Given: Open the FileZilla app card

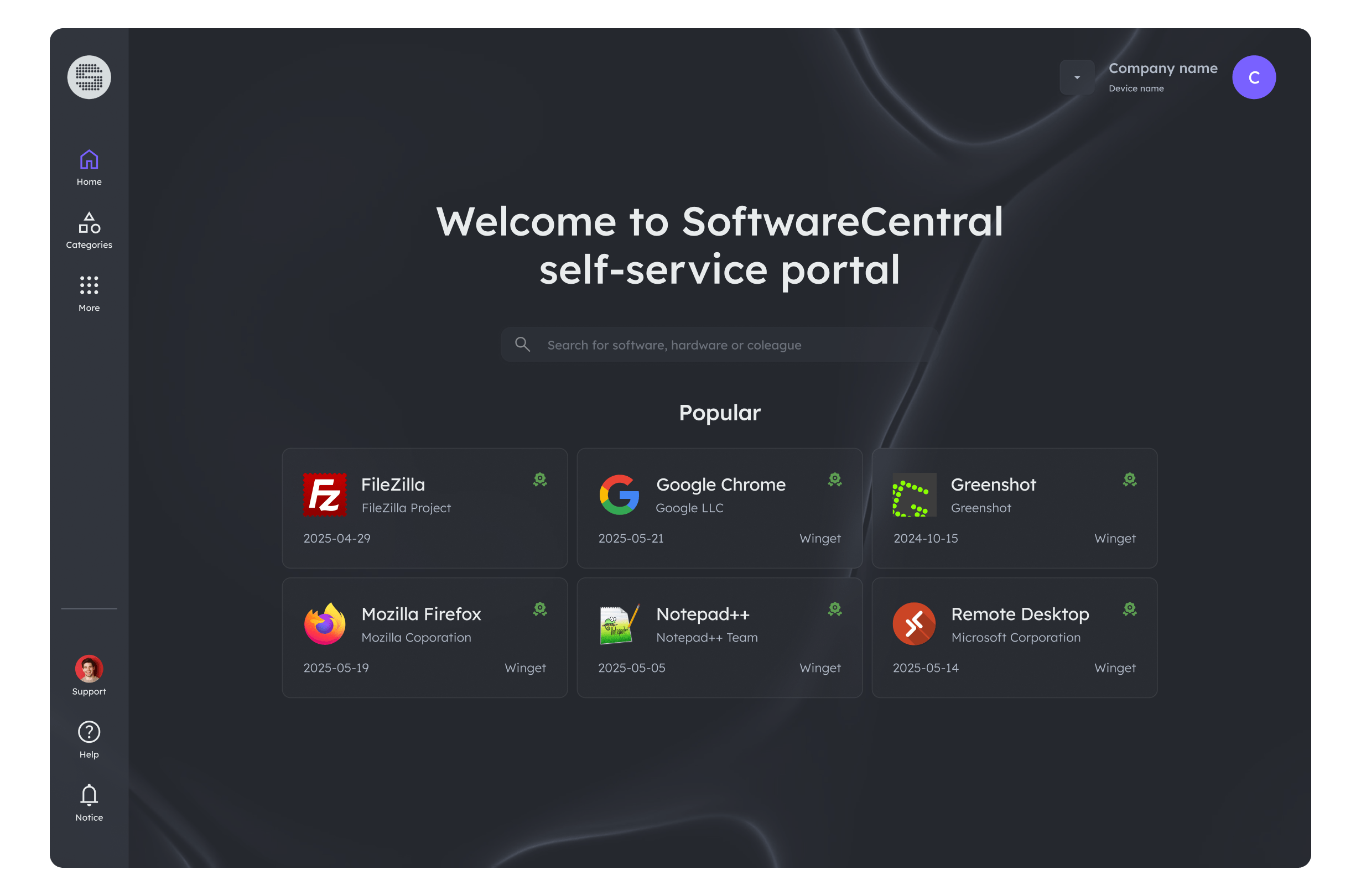Looking at the screenshot, I should [x=424, y=508].
